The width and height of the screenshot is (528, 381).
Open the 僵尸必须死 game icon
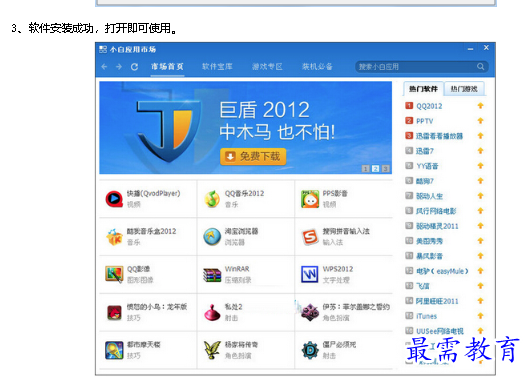click(310, 350)
